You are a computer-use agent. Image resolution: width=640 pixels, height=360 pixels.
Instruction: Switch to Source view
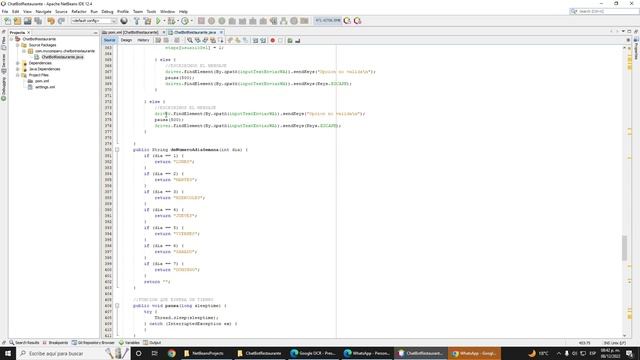point(109,40)
